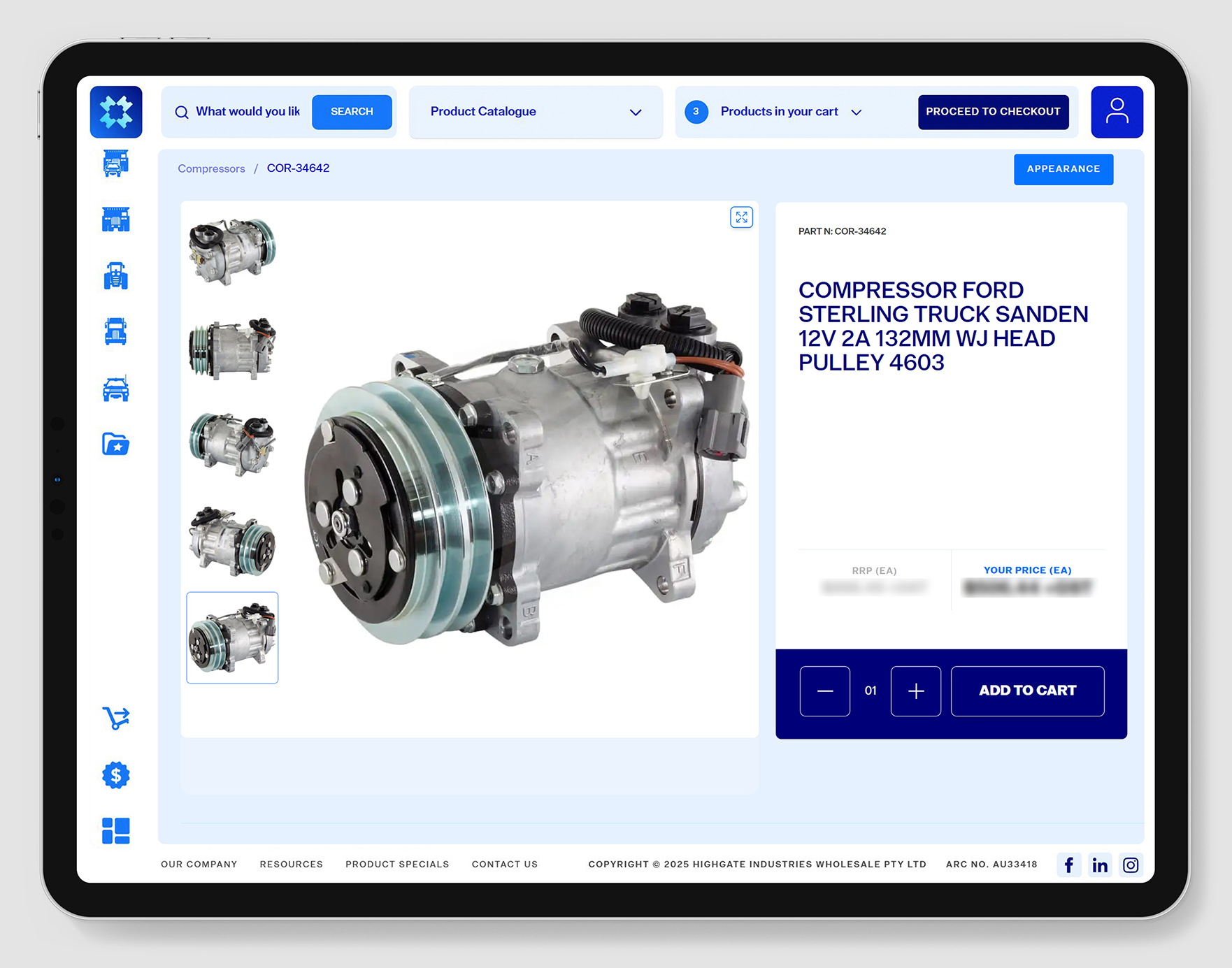
Task: Select the third compressor thumbnail
Action: click(x=232, y=445)
